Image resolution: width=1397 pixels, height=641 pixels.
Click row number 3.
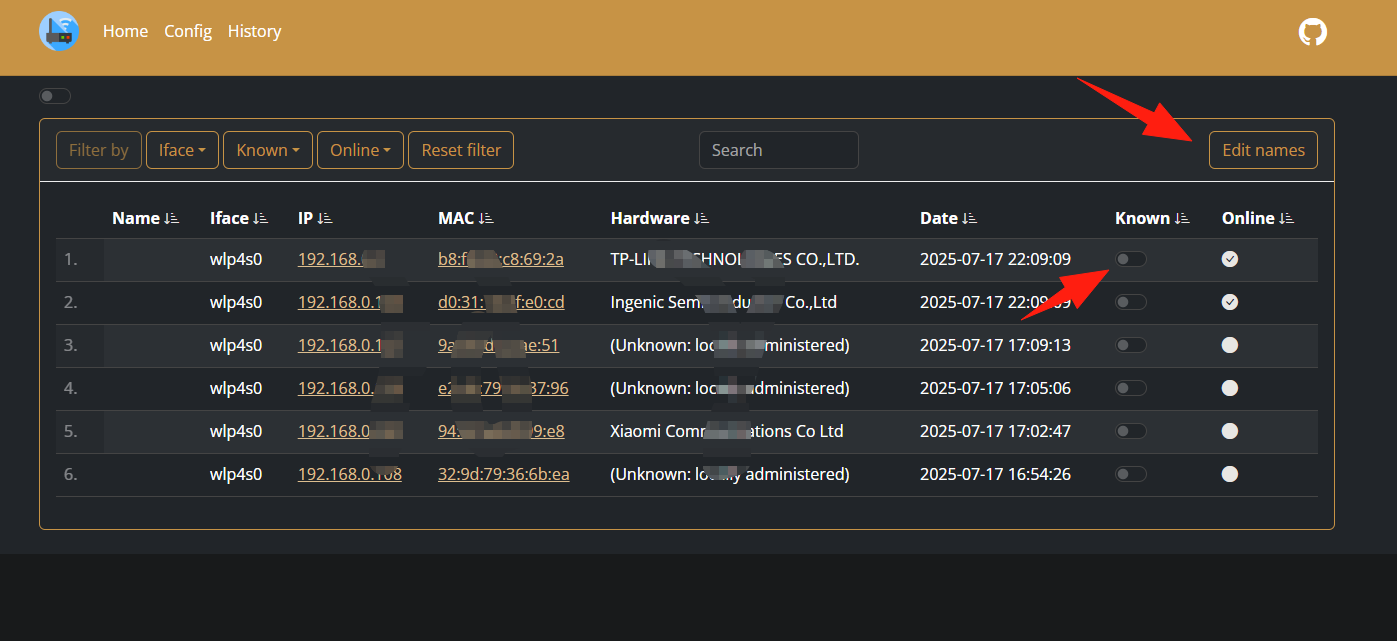tap(70, 345)
